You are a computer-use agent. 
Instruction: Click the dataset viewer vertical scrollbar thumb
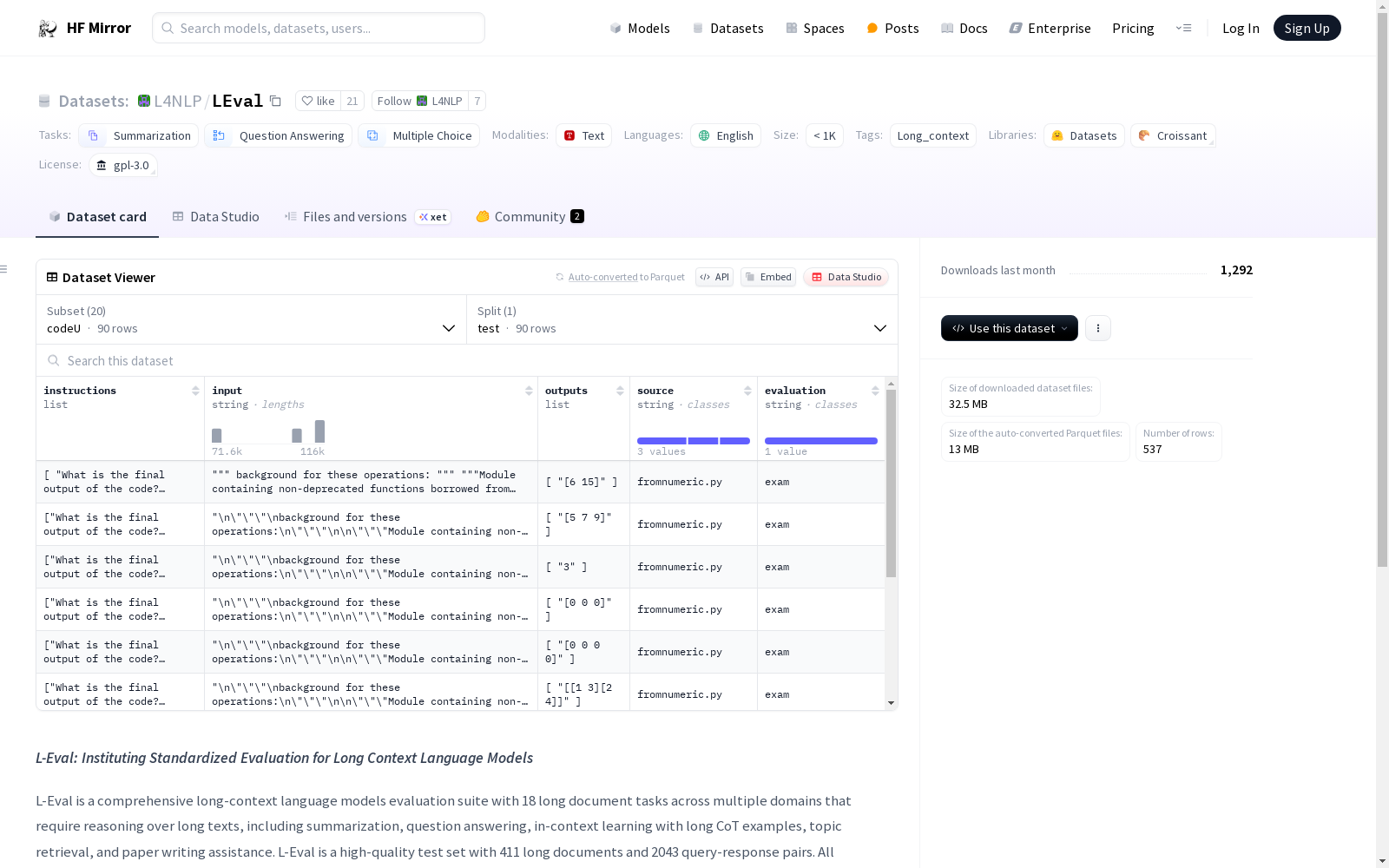pos(891,483)
